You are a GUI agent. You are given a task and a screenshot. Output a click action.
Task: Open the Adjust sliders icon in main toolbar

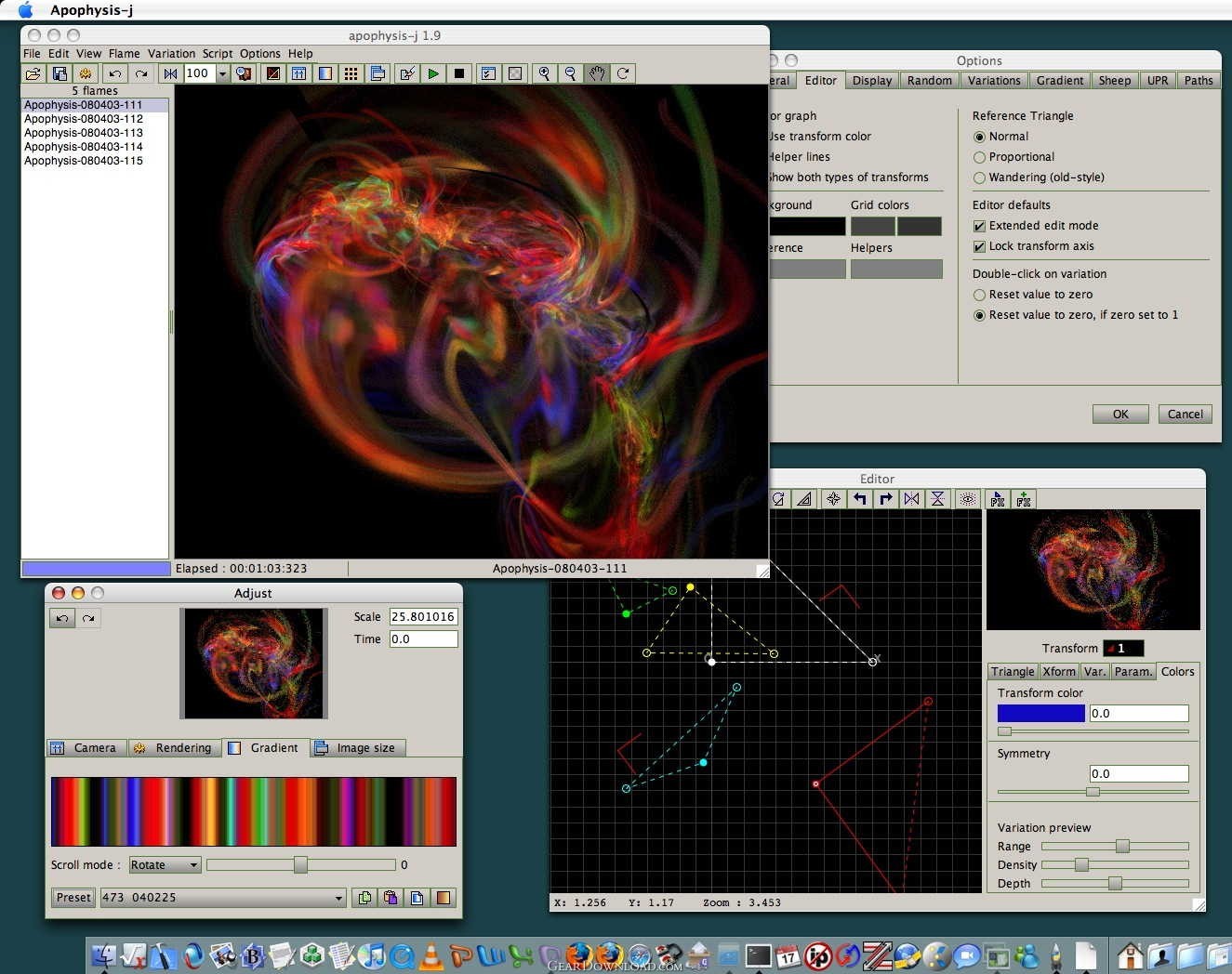coord(298,73)
